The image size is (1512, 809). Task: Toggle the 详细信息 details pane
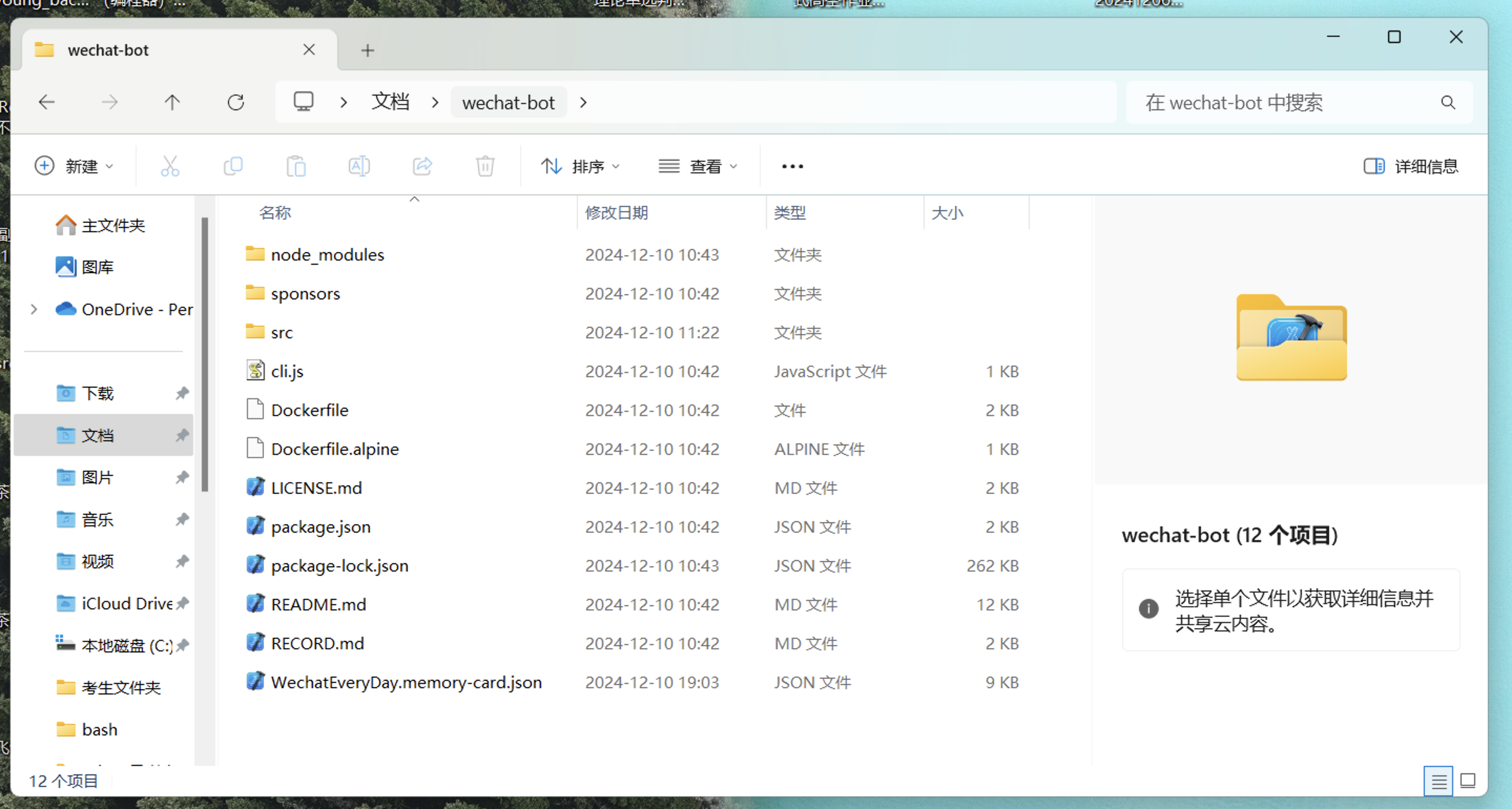(1411, 166)
